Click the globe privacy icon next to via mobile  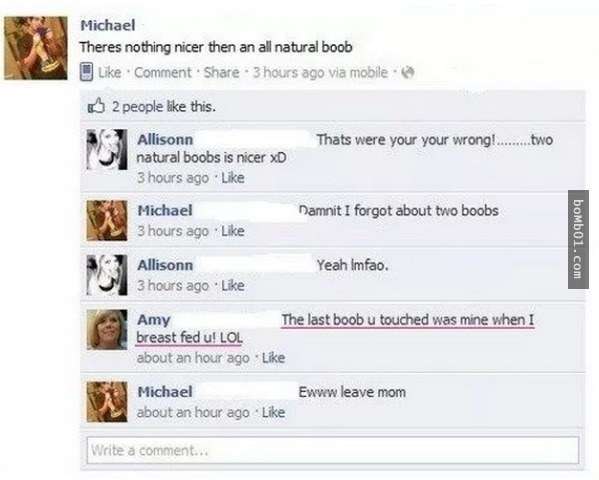[x=408, y=72]
